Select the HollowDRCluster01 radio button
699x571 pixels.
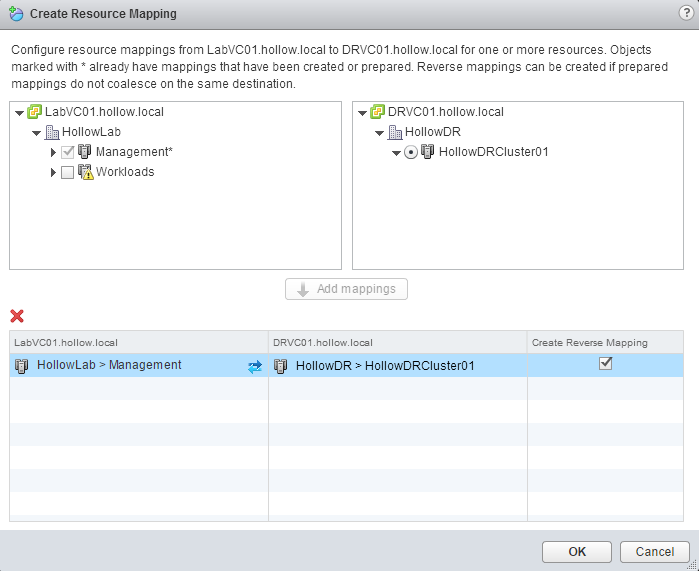410,152
